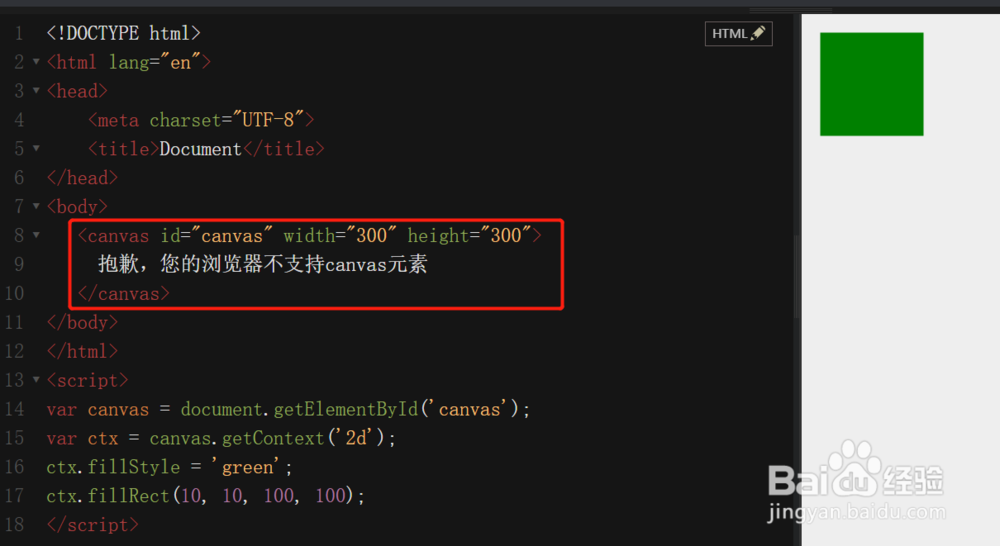This screenshot has height=546, width=1000.
Task: Click the closing '</html>' tag
Action: 82,351
